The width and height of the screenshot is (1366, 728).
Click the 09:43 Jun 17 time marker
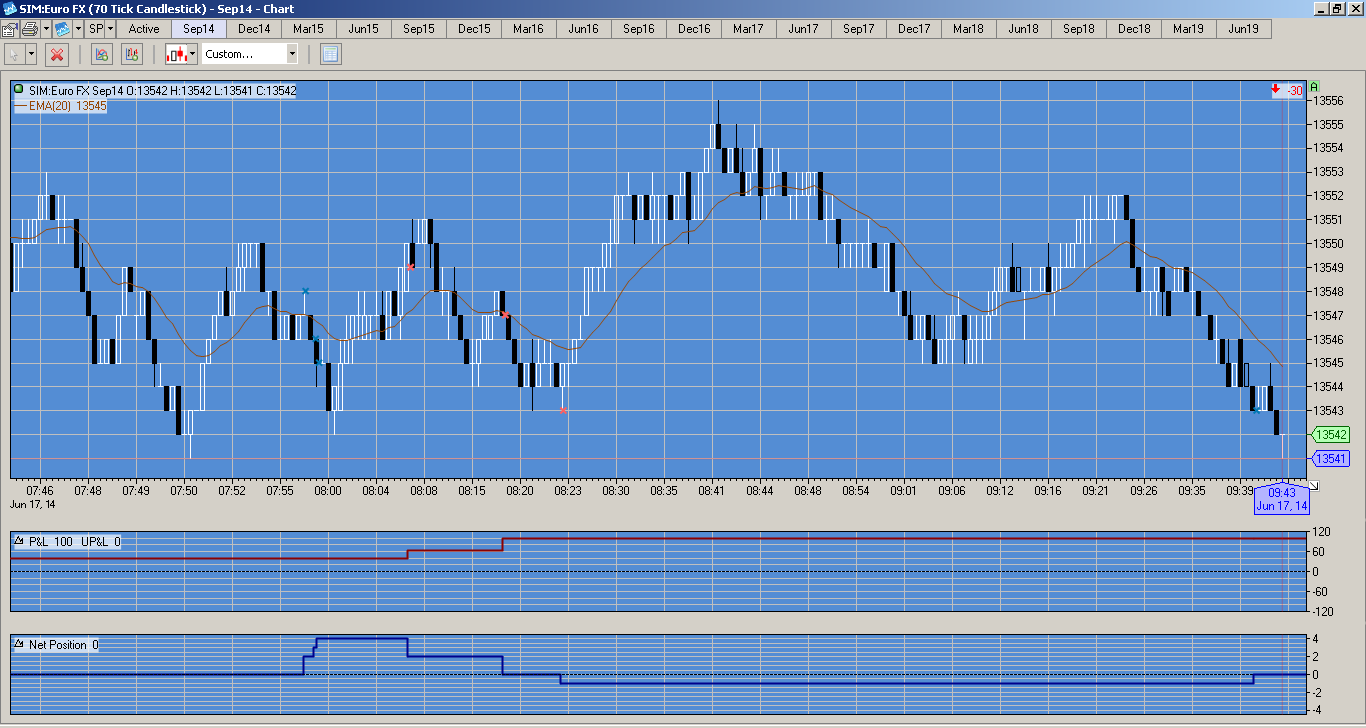1281,499
